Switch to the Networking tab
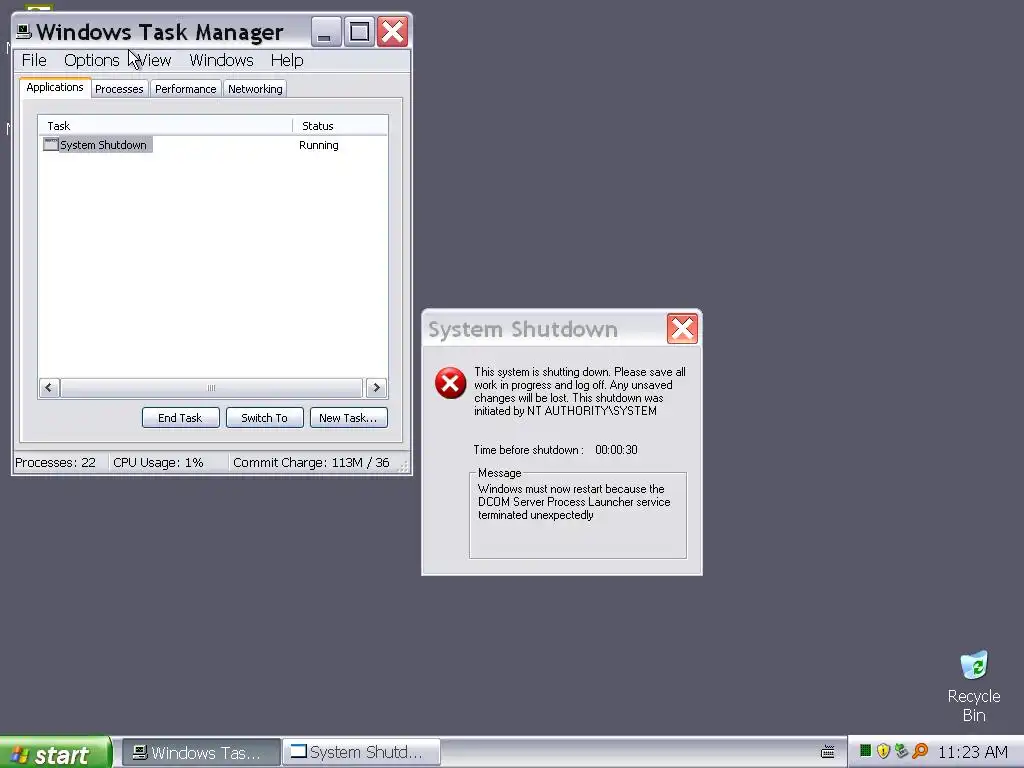The width and height of the screenshot is (1024, 768). (255, 89)
